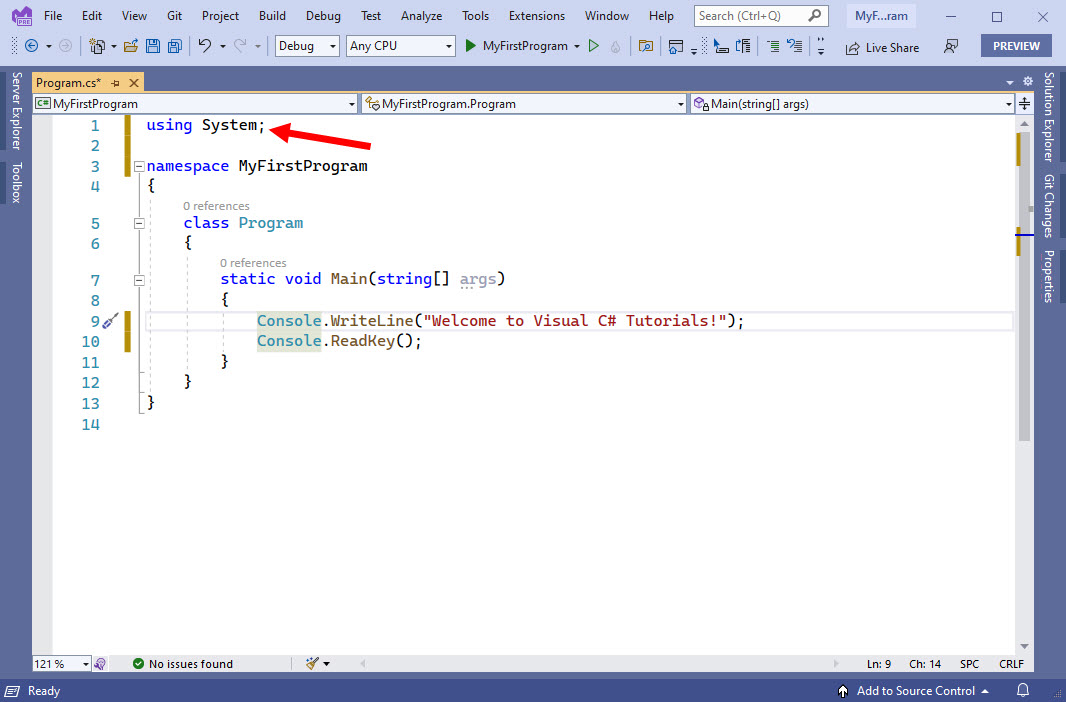Collapse the Program class code block

(x=139, y=223)
